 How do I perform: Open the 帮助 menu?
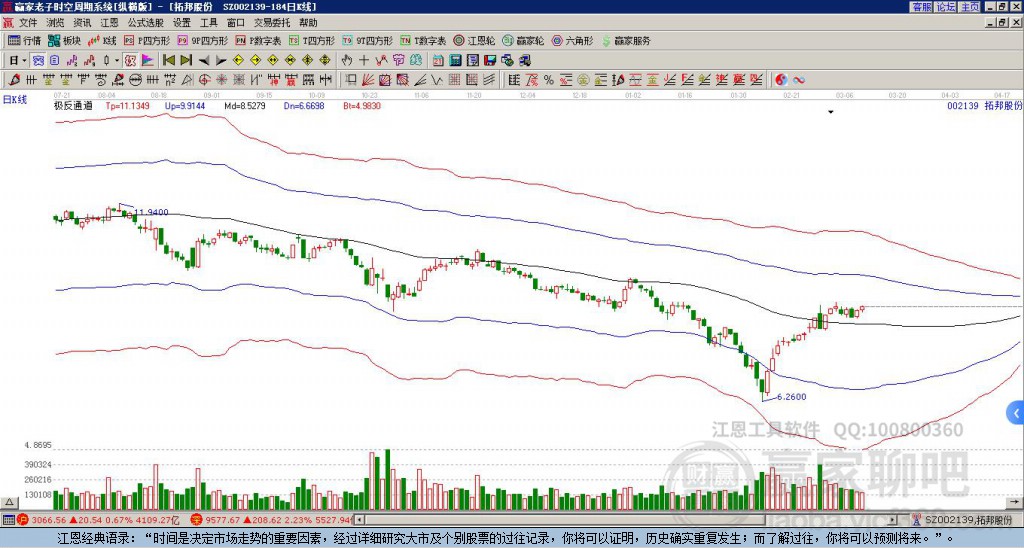click(308, 23)
